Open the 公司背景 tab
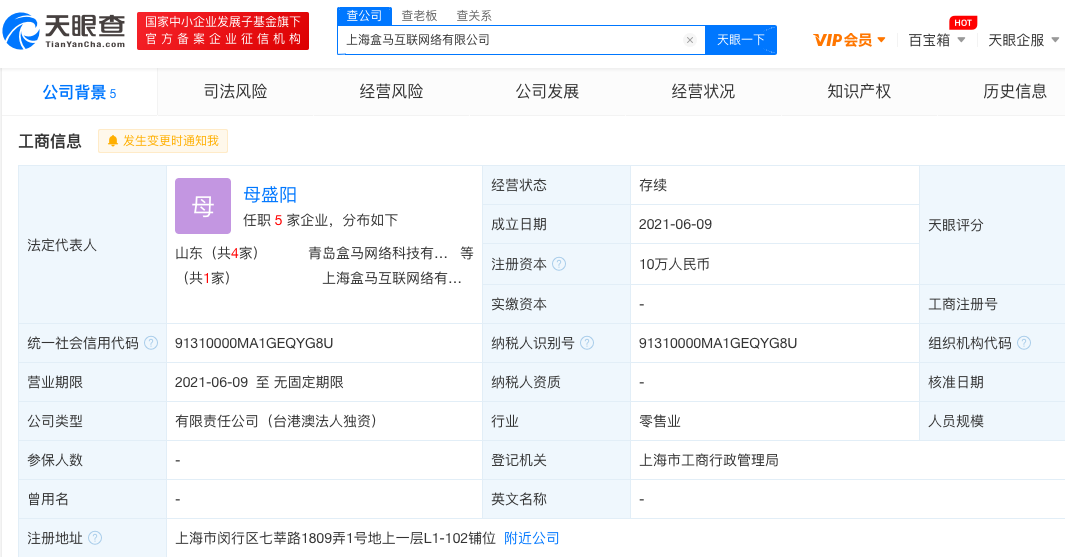The width and height of the screenshot is (1065, 557). pyautogui.click(x=79, y=92)
